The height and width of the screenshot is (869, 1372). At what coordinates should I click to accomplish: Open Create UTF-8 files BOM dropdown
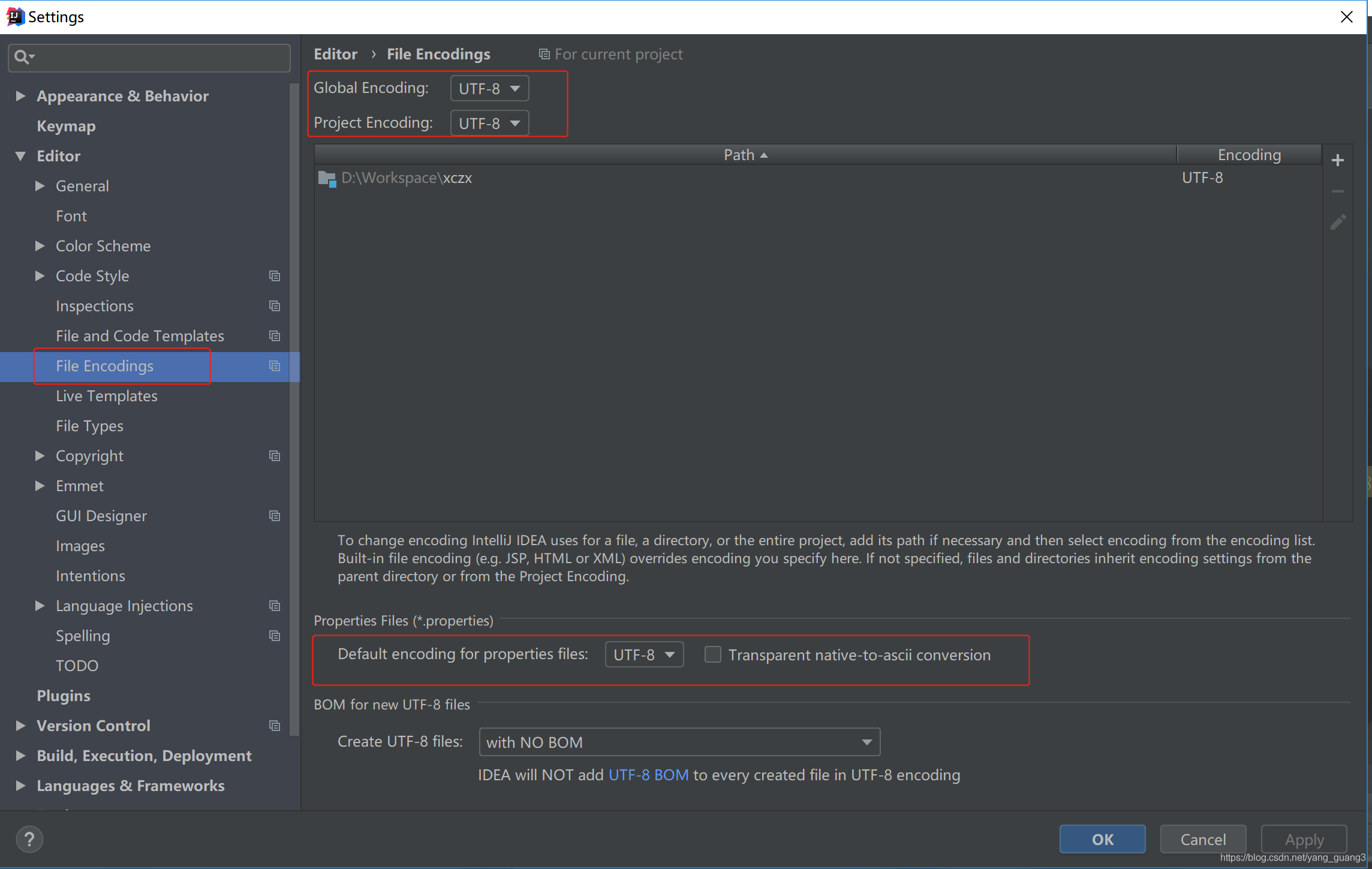coord(679,742)
